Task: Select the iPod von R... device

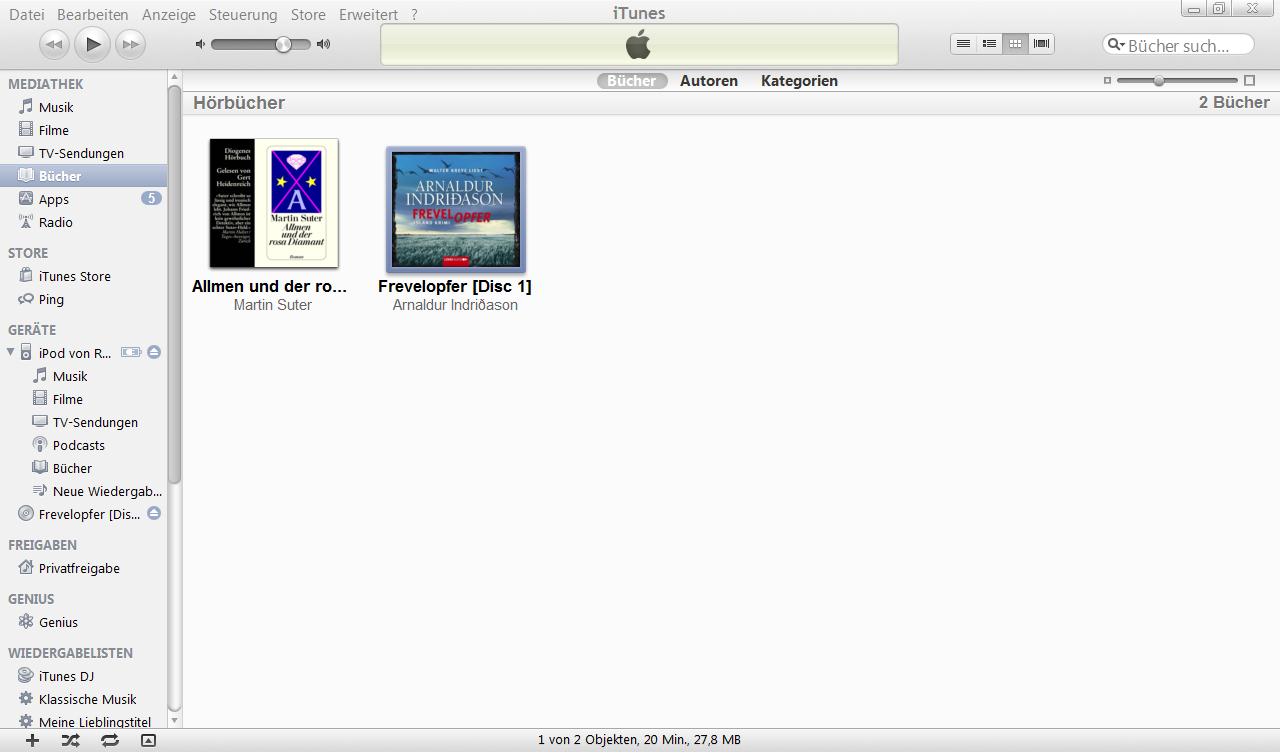Action: tap(75, 353)
